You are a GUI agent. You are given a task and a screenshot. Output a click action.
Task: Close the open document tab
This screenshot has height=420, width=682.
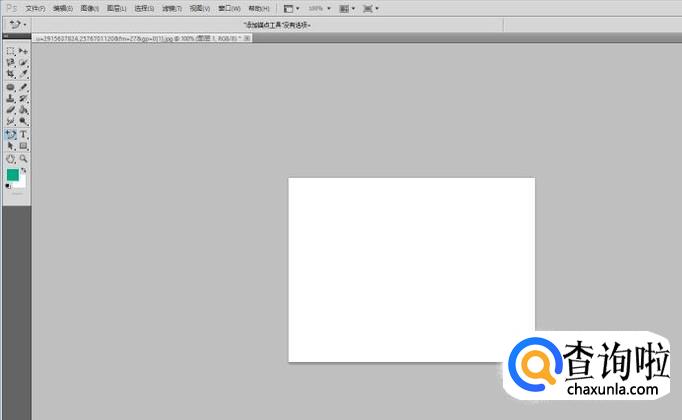[x=247, y=38]
